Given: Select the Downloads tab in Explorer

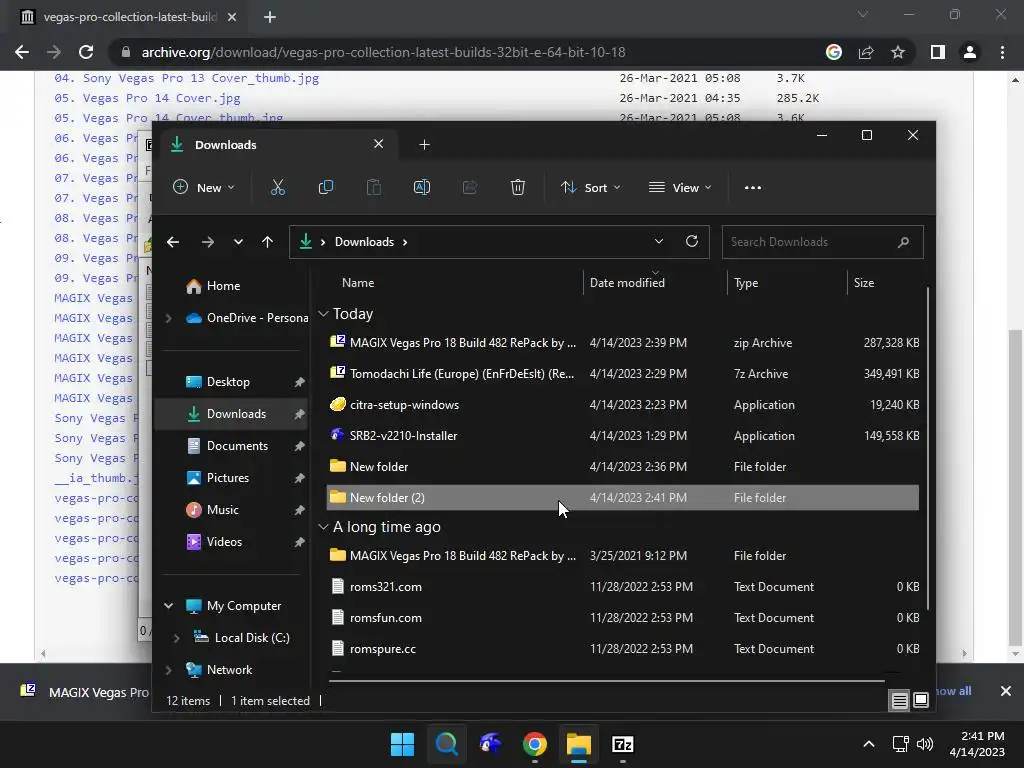Looking at the screenshot, I should pos(277,145).
